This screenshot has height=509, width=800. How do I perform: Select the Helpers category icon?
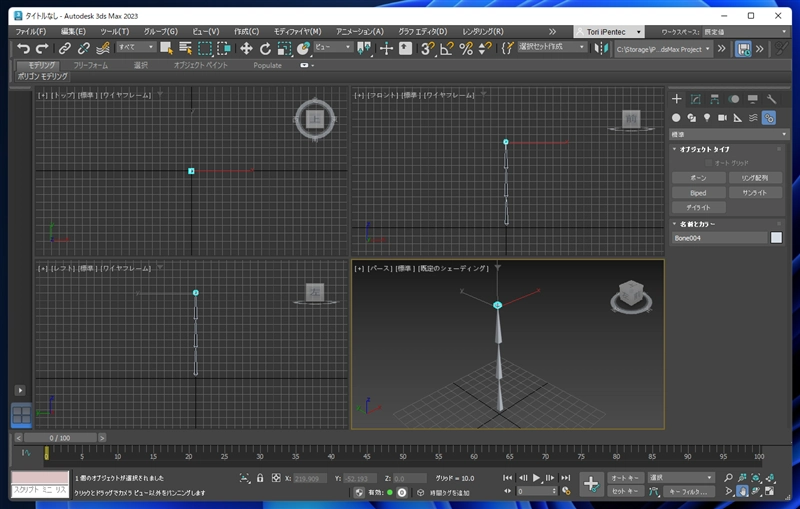click(738, 118)
